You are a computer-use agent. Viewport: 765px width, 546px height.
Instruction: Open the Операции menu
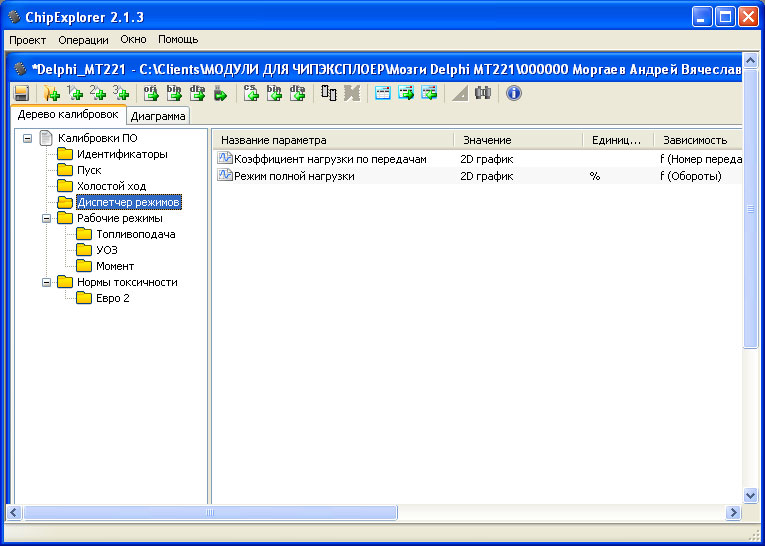(83, 40)
